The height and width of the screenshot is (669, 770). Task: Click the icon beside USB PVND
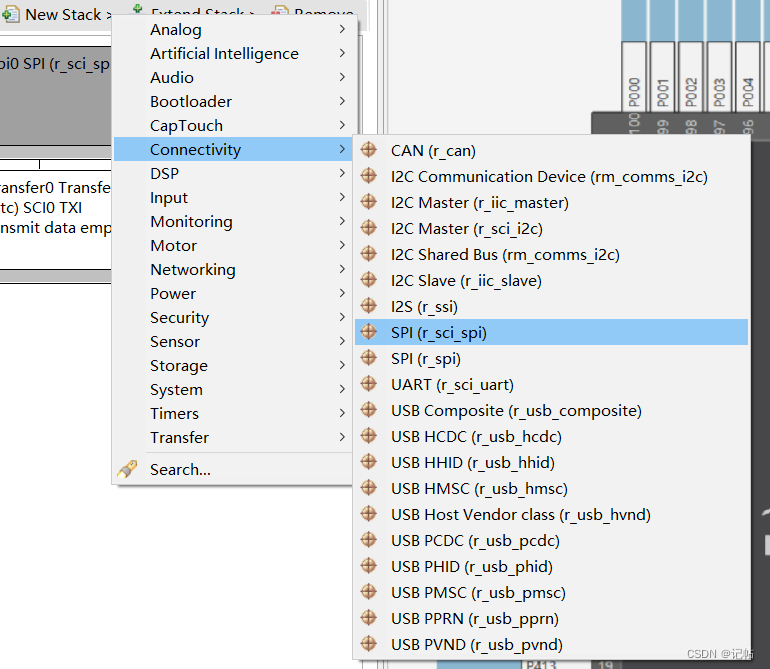point(368,643)
